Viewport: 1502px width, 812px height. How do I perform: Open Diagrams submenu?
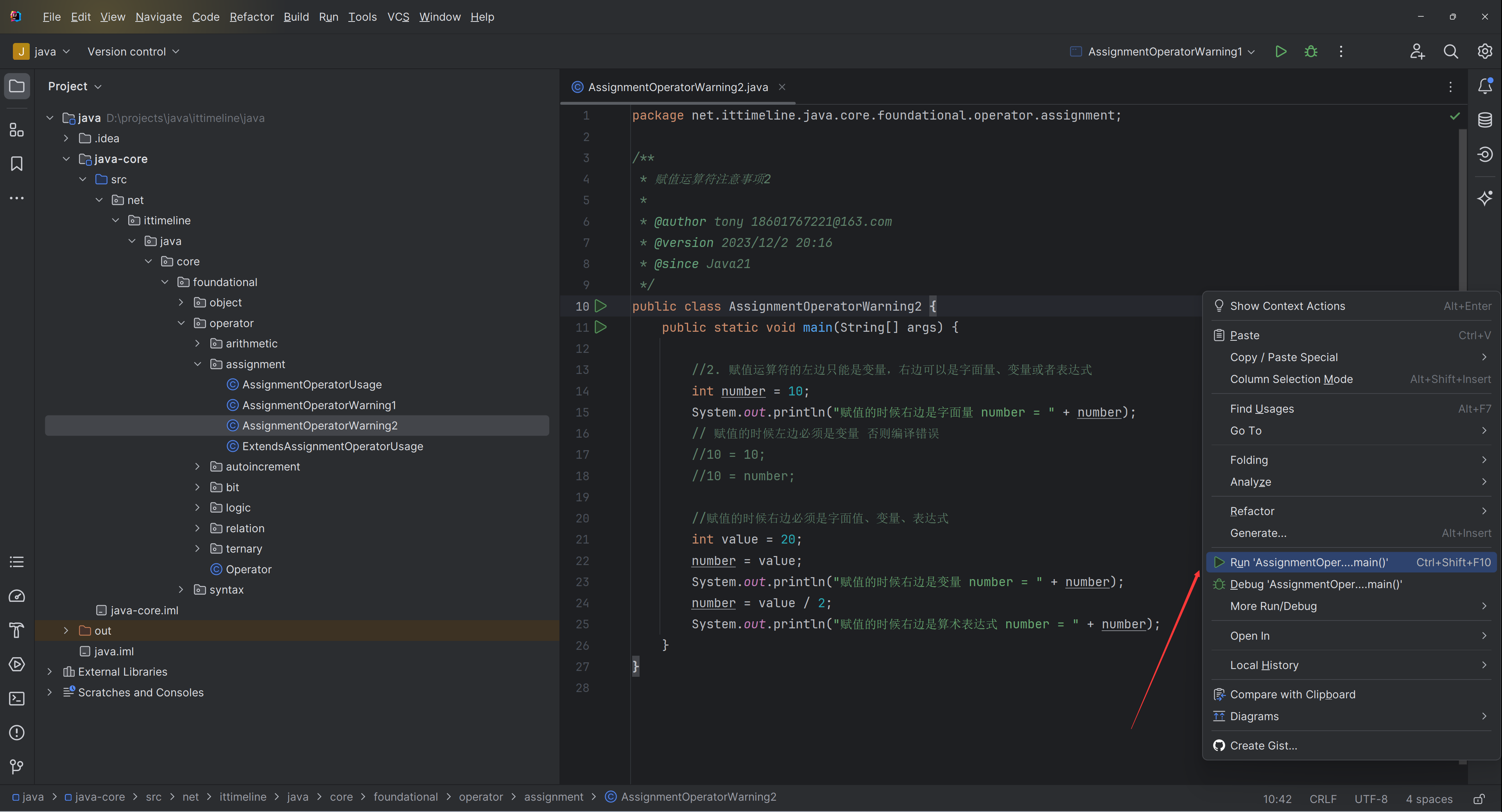pos(1351,716)
